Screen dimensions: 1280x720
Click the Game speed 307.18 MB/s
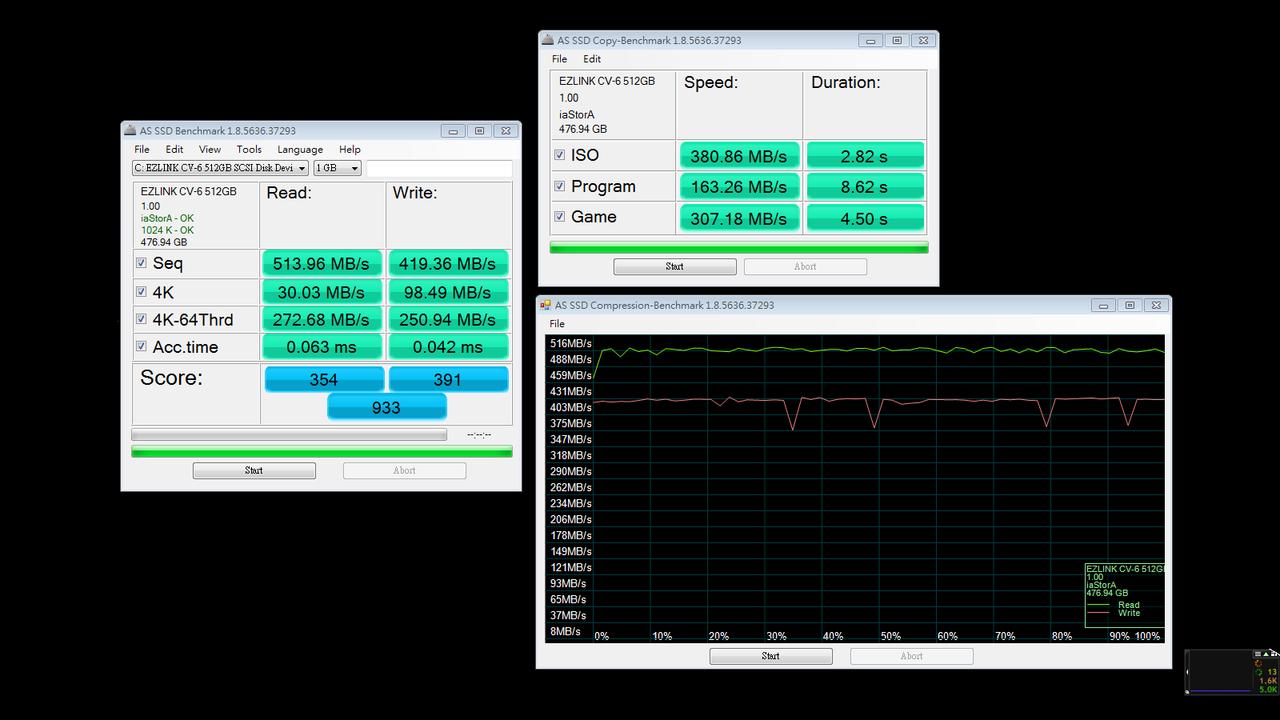[739, 218]
